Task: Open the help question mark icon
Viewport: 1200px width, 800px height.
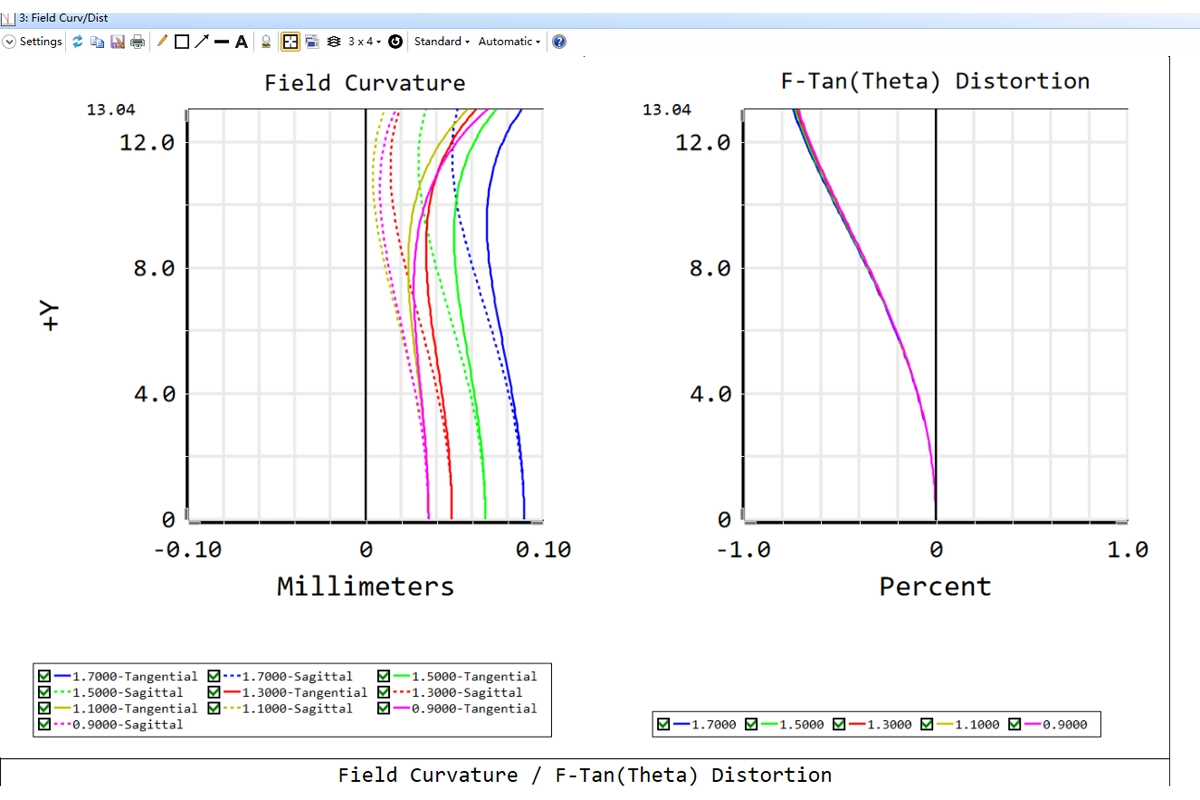Action: click(559, 42)
